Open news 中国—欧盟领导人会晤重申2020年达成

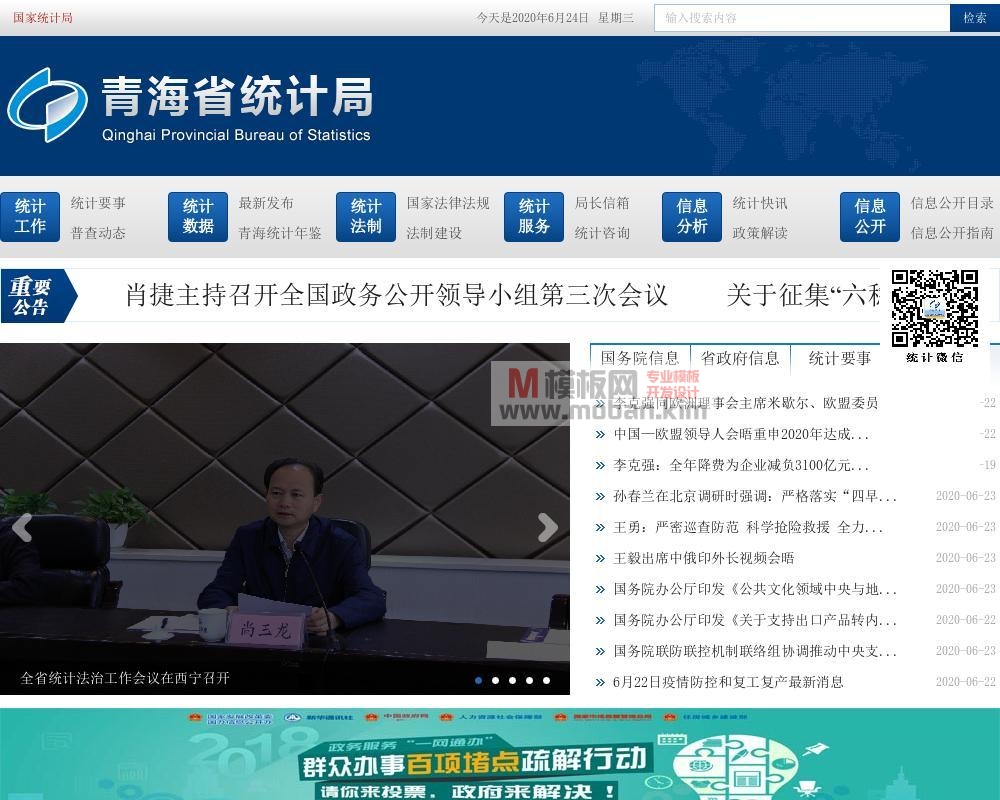(741, 434)
